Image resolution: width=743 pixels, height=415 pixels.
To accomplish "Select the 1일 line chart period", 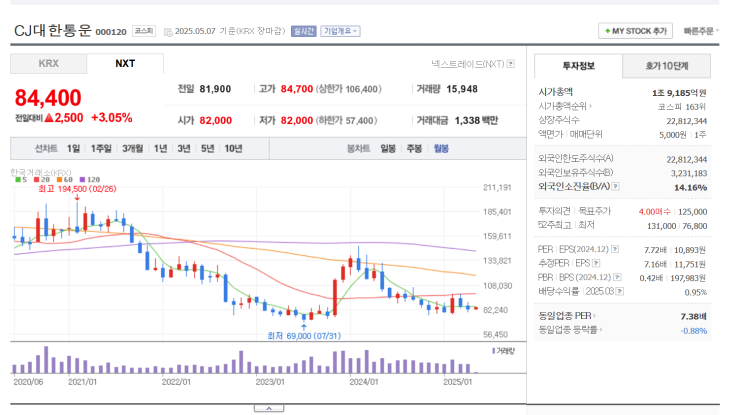I will tap(73, 148).
